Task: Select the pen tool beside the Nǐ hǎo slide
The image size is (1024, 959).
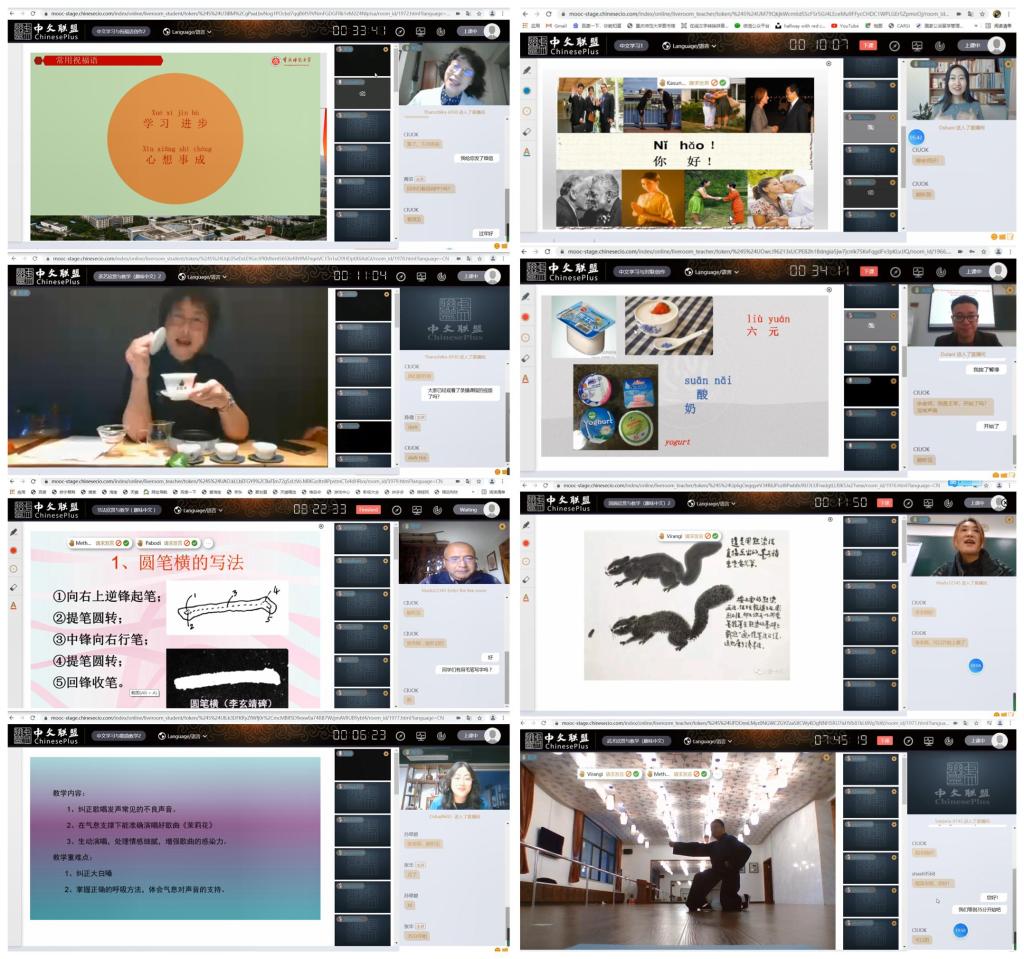Action: [527, 71]
